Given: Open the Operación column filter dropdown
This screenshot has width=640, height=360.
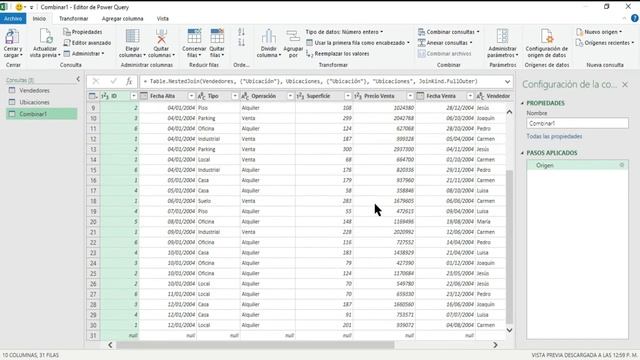Looking at the screenshot, I should [x=290, y=96].
